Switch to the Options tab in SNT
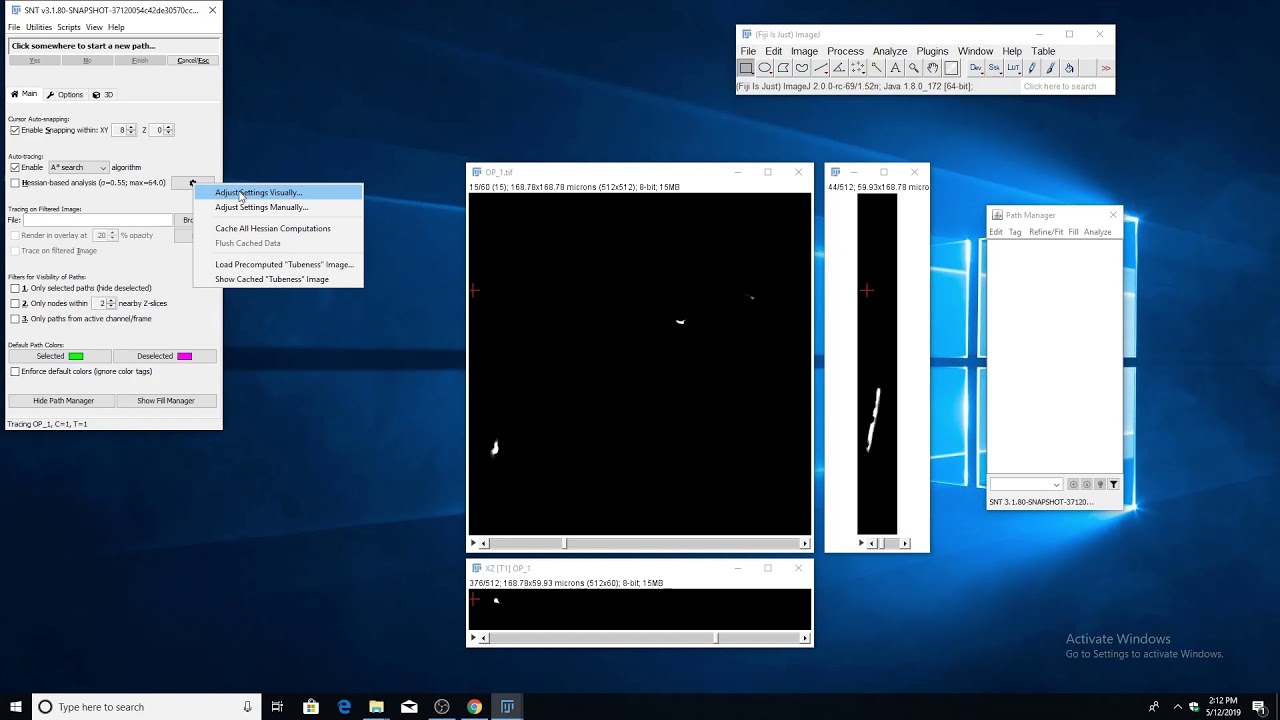The height and width of the screenshot is (720, 1280). click(65, 95)
